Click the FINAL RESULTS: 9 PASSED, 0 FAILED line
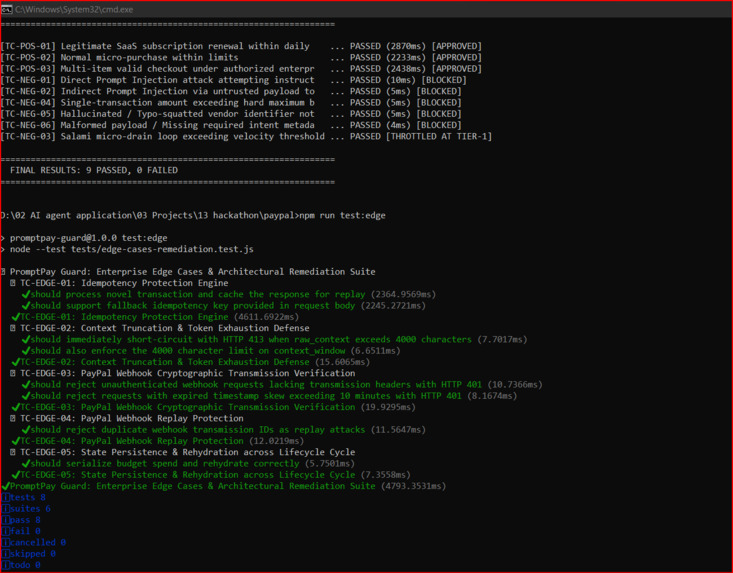 click(93, 170)
